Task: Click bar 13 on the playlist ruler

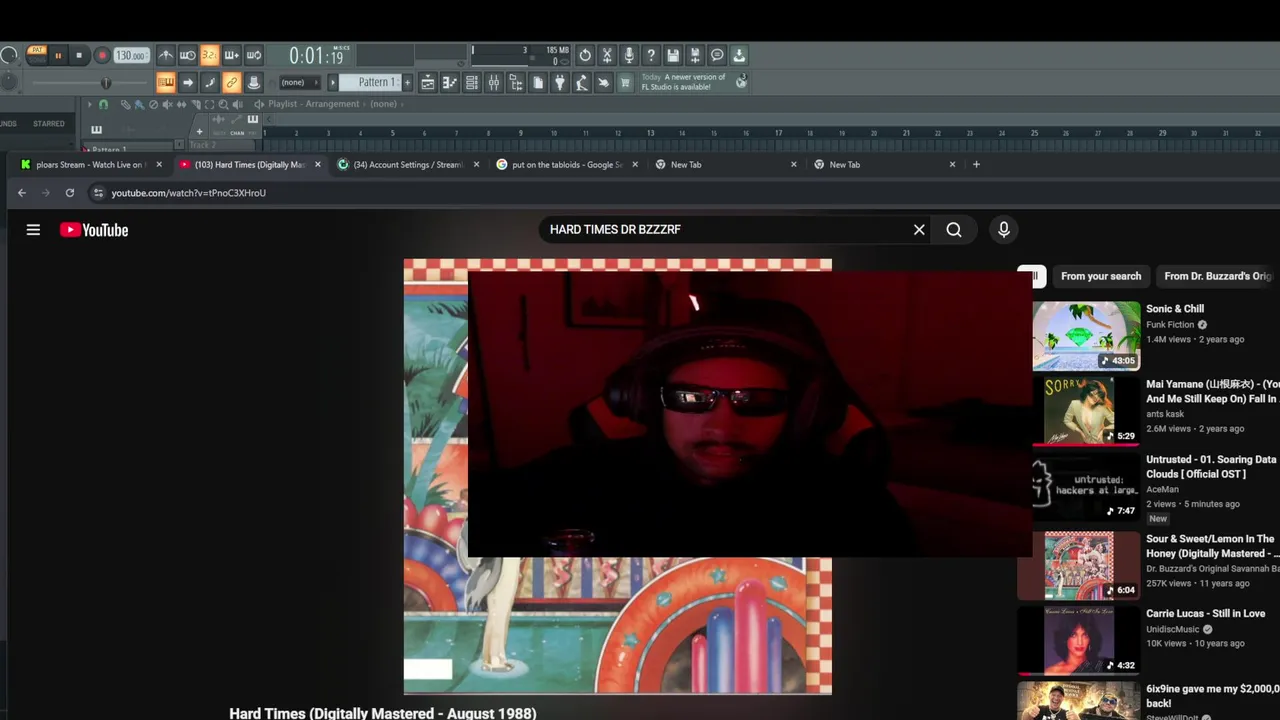Action: pyautogui.click(x=650, y=133)
